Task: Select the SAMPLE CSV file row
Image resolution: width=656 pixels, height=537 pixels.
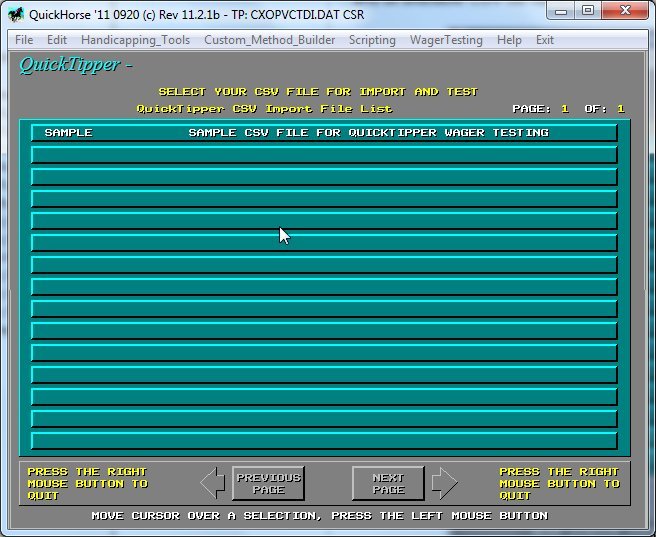Action: [324, 133]
